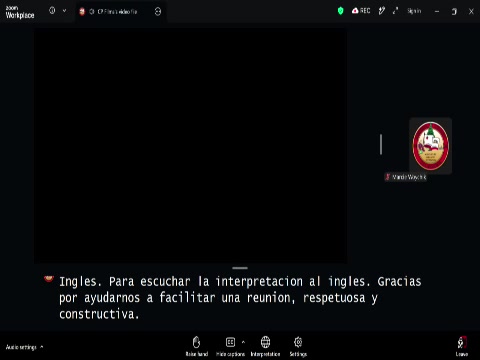Open the Interpretation globe menu

pos(265,346)
